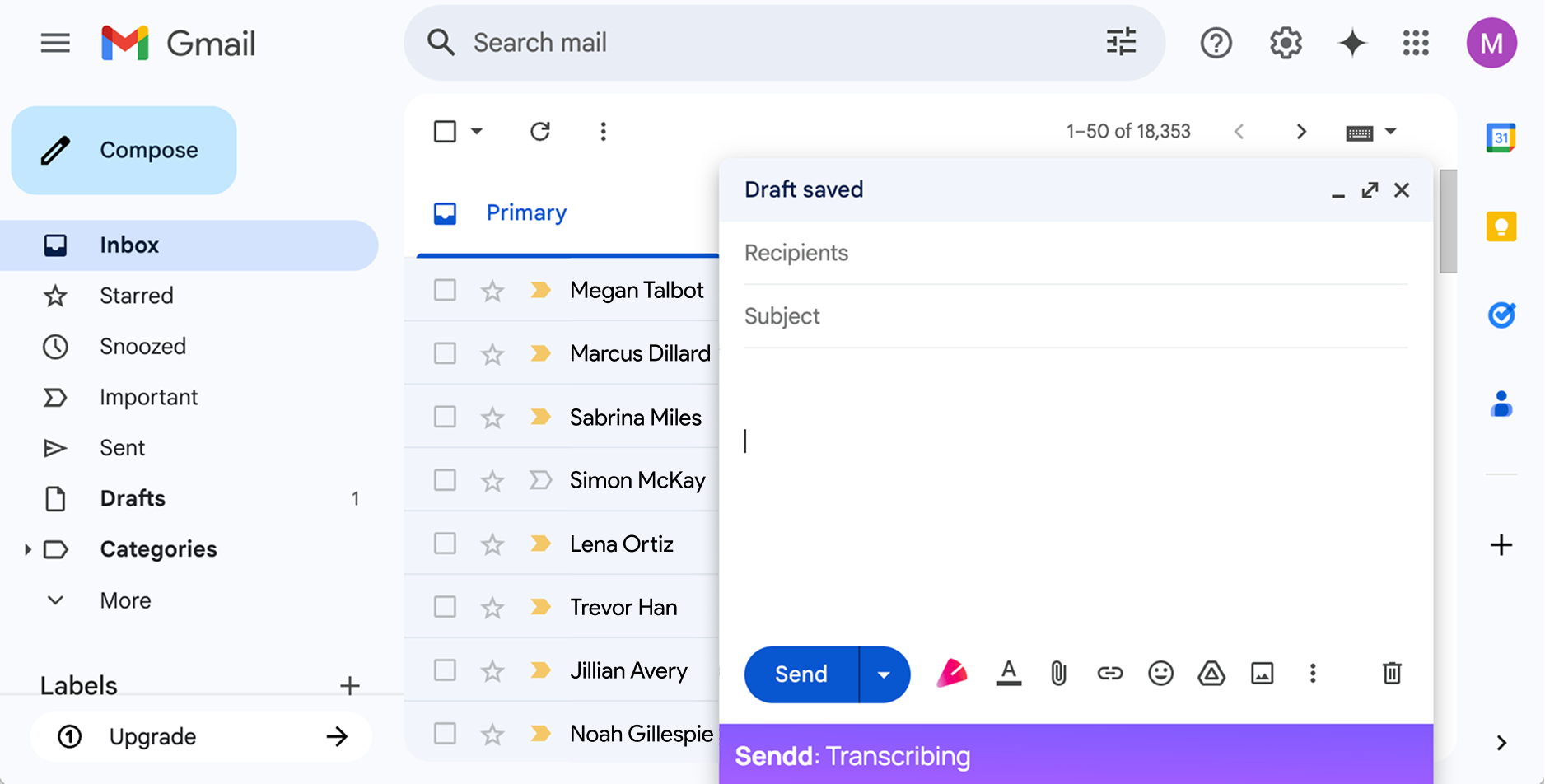Select the Marcus Dillard email checkbox
This screenshot has width=1545, height=784.
(x=445, y=353)
